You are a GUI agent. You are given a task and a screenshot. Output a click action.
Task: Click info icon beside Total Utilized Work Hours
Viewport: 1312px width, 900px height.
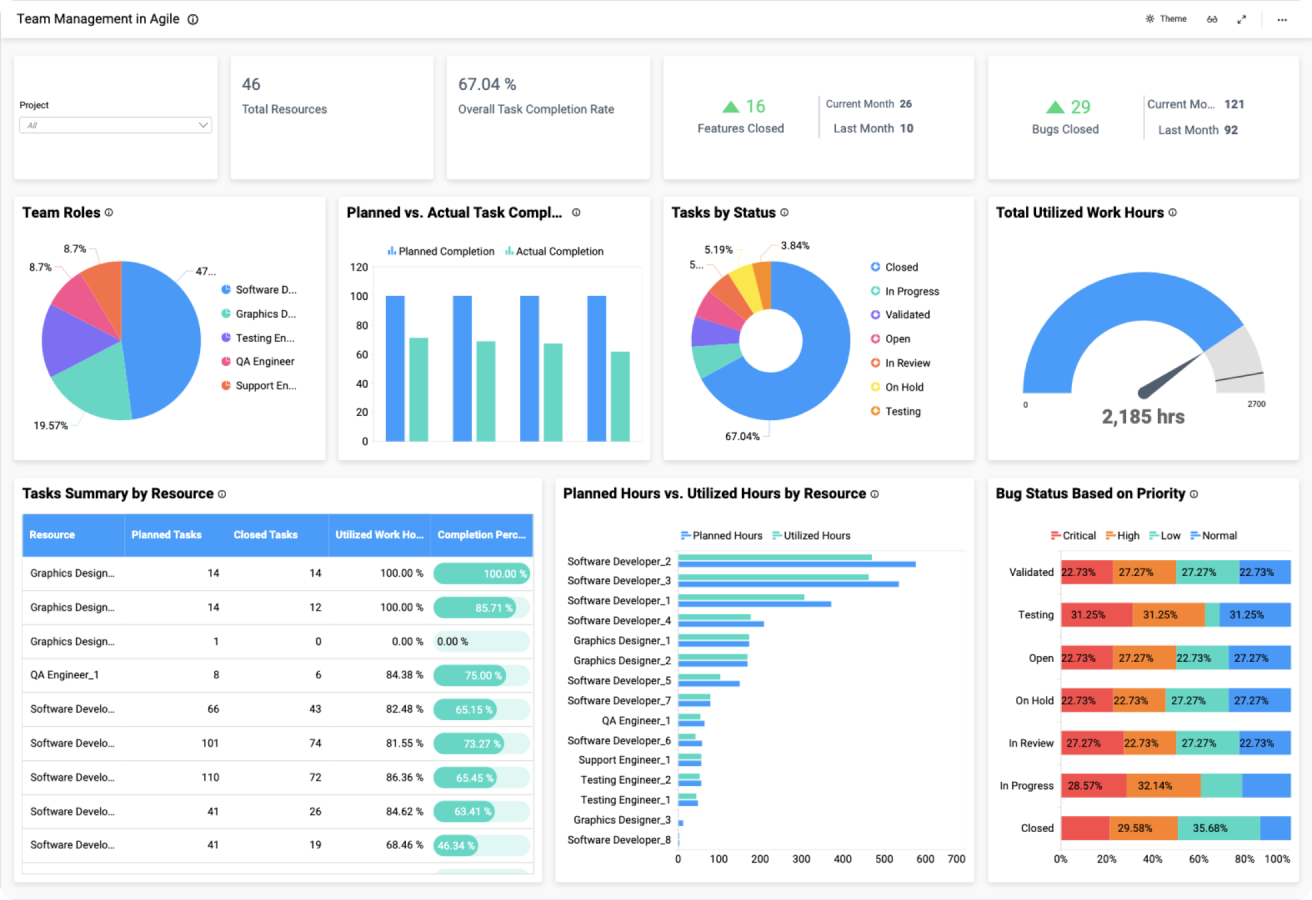point(1173,213)
